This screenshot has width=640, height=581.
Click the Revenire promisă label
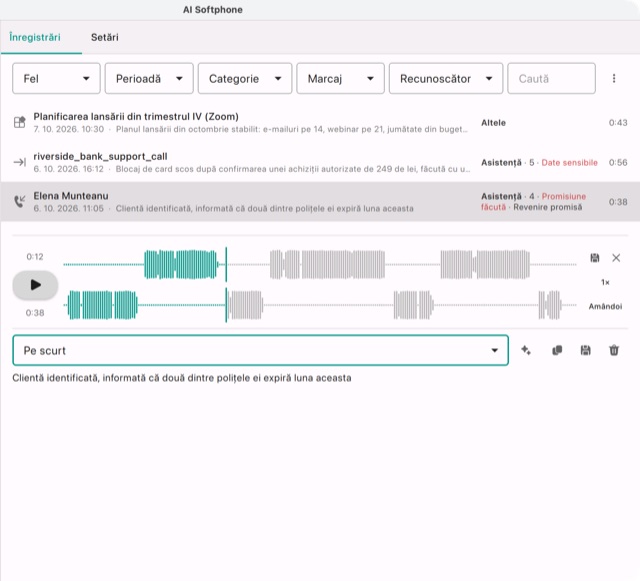point(548,207)
